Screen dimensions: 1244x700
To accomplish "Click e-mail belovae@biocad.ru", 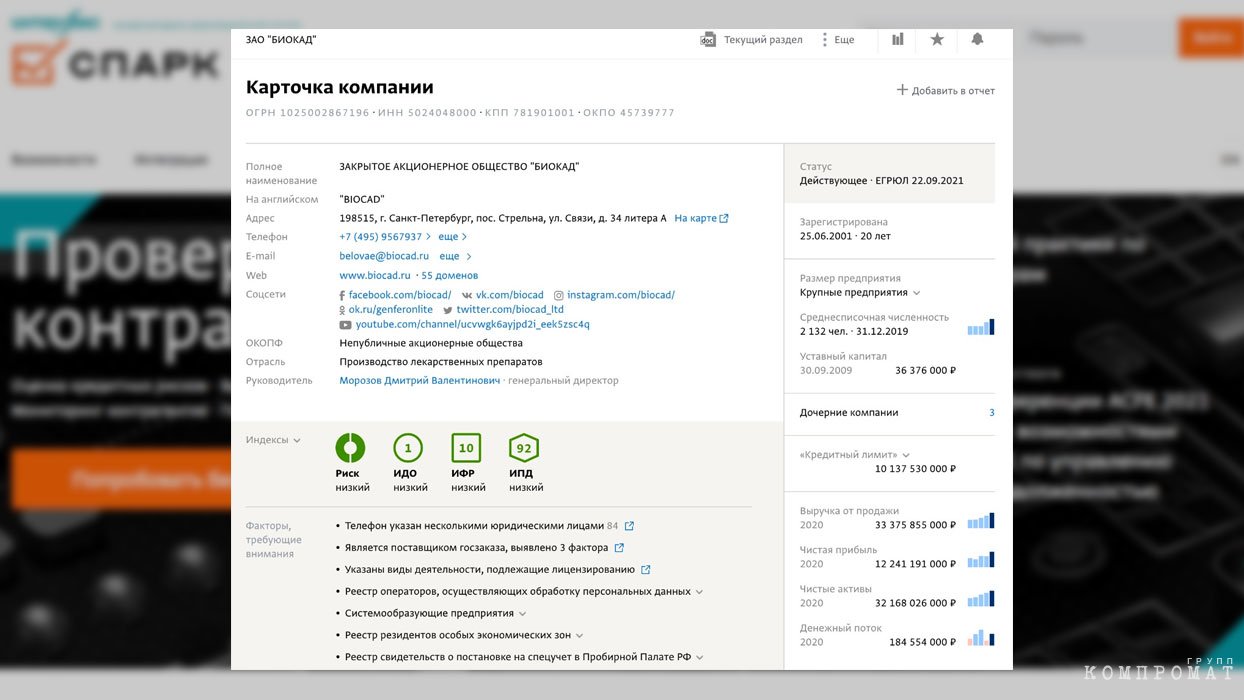I will click(x=384, y=256).
